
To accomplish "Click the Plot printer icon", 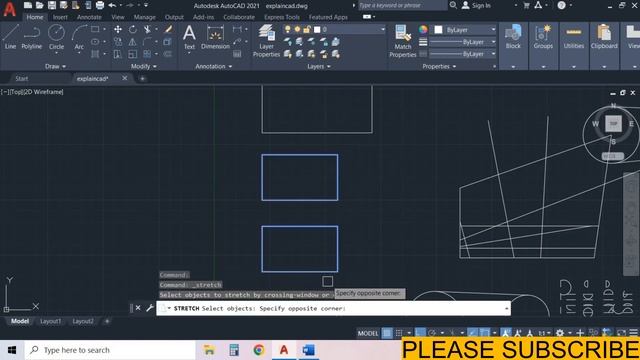I will (x=100, y=5).
